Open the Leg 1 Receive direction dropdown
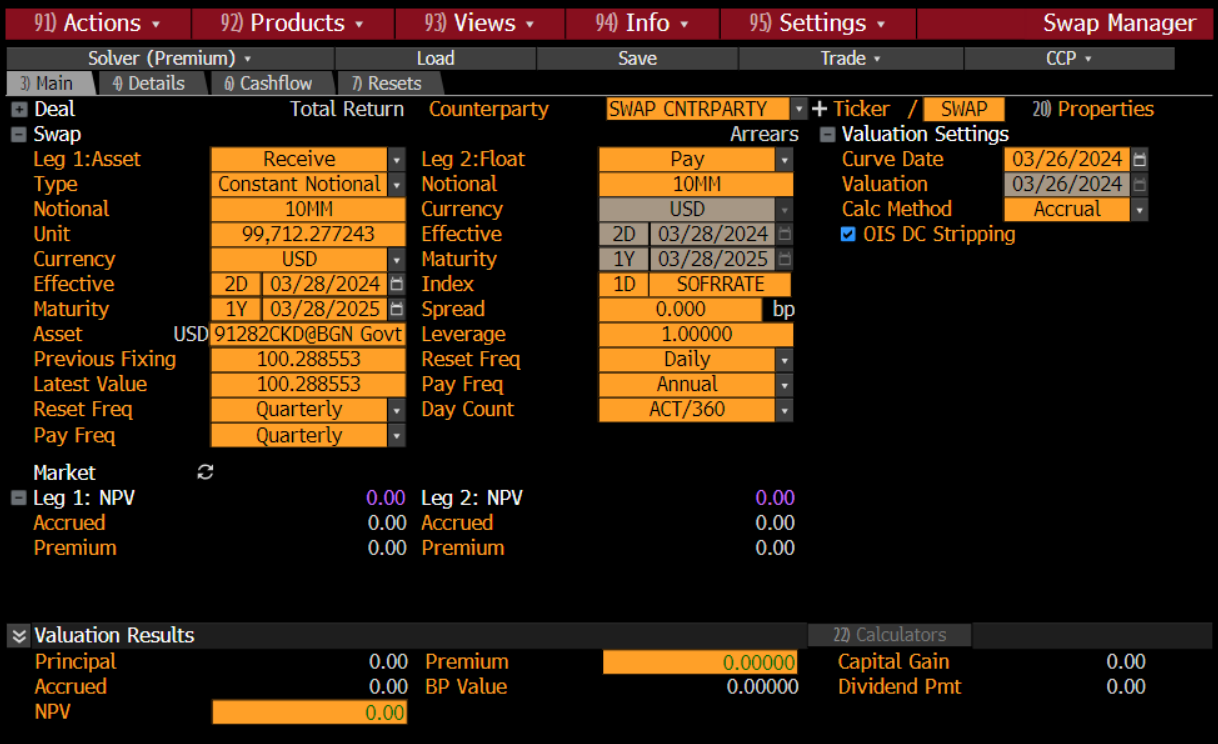The width and height of the screenshot is (1218, 744). [x=397, y=159]
